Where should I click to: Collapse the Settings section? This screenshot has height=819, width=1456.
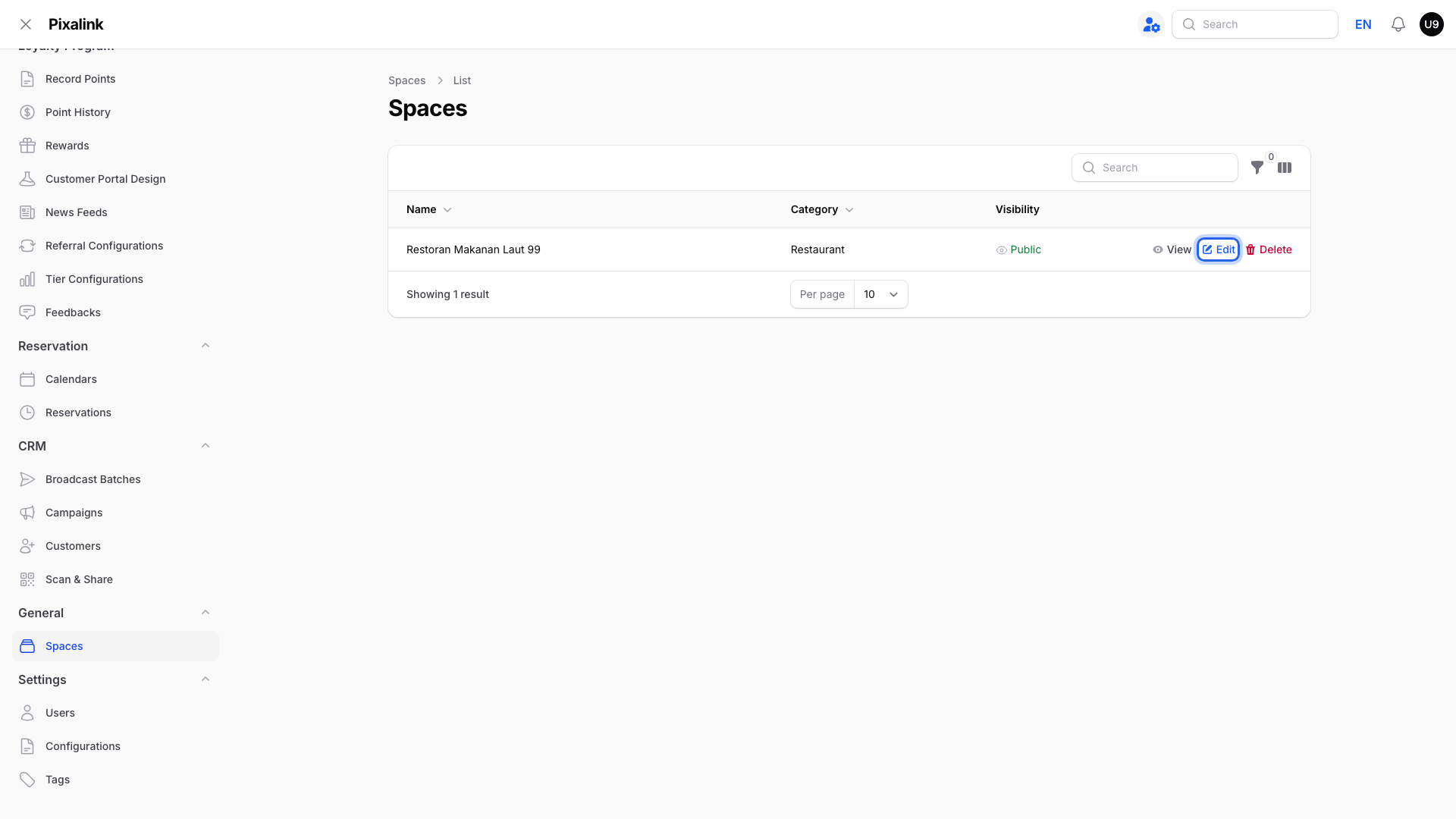(x=206, y=679)
